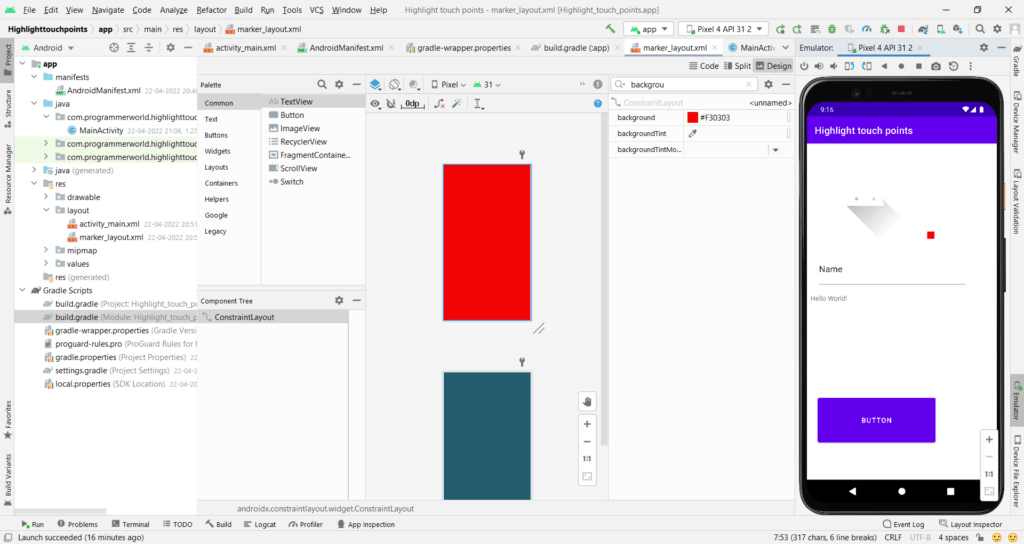Screen dimensions: 1024x544
Task: Show hidden editor tabs chevron
Action: click(x=785, y=48)
